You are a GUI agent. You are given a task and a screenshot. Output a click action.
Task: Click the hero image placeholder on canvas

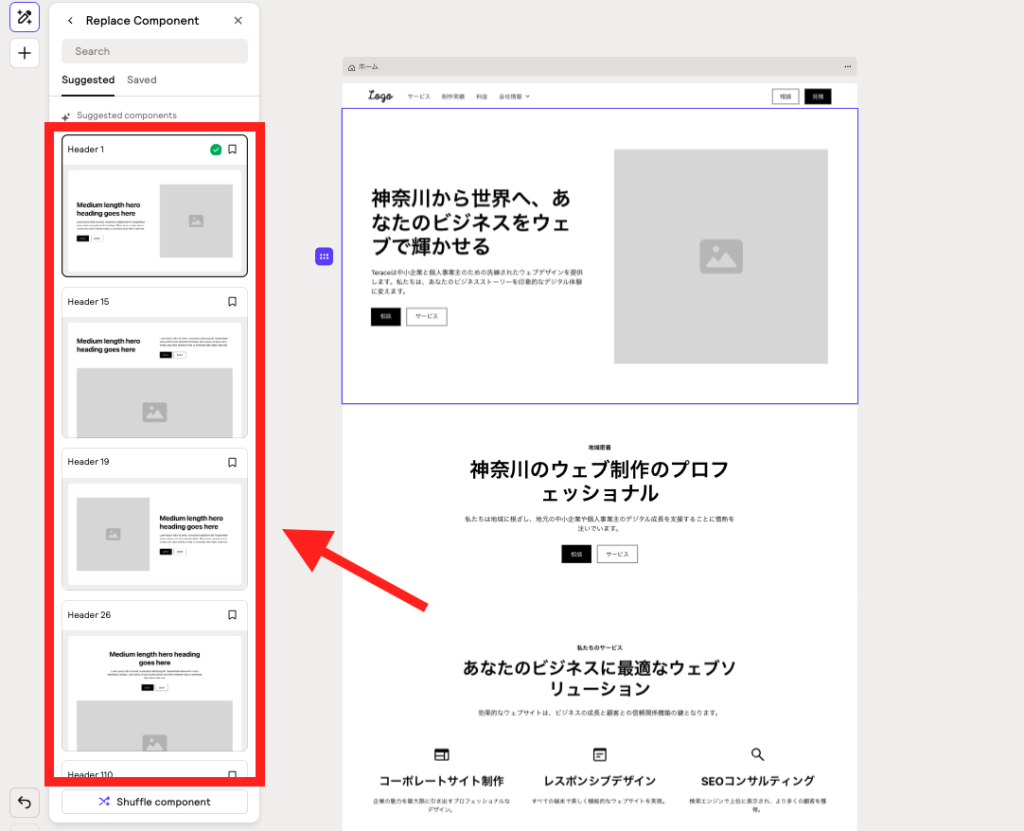(x=720, y=257)
